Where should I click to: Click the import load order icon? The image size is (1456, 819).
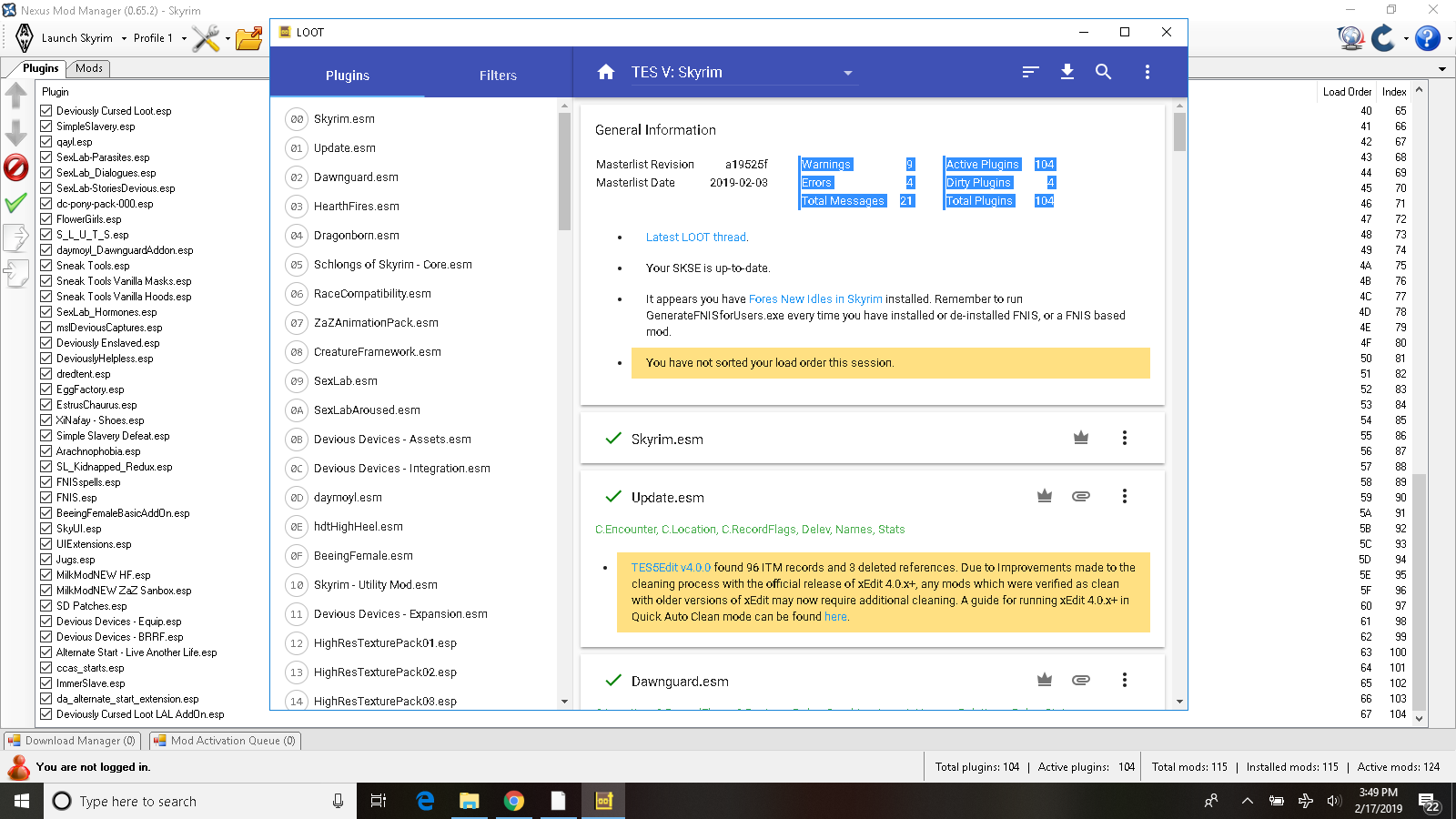coord(16,273)
